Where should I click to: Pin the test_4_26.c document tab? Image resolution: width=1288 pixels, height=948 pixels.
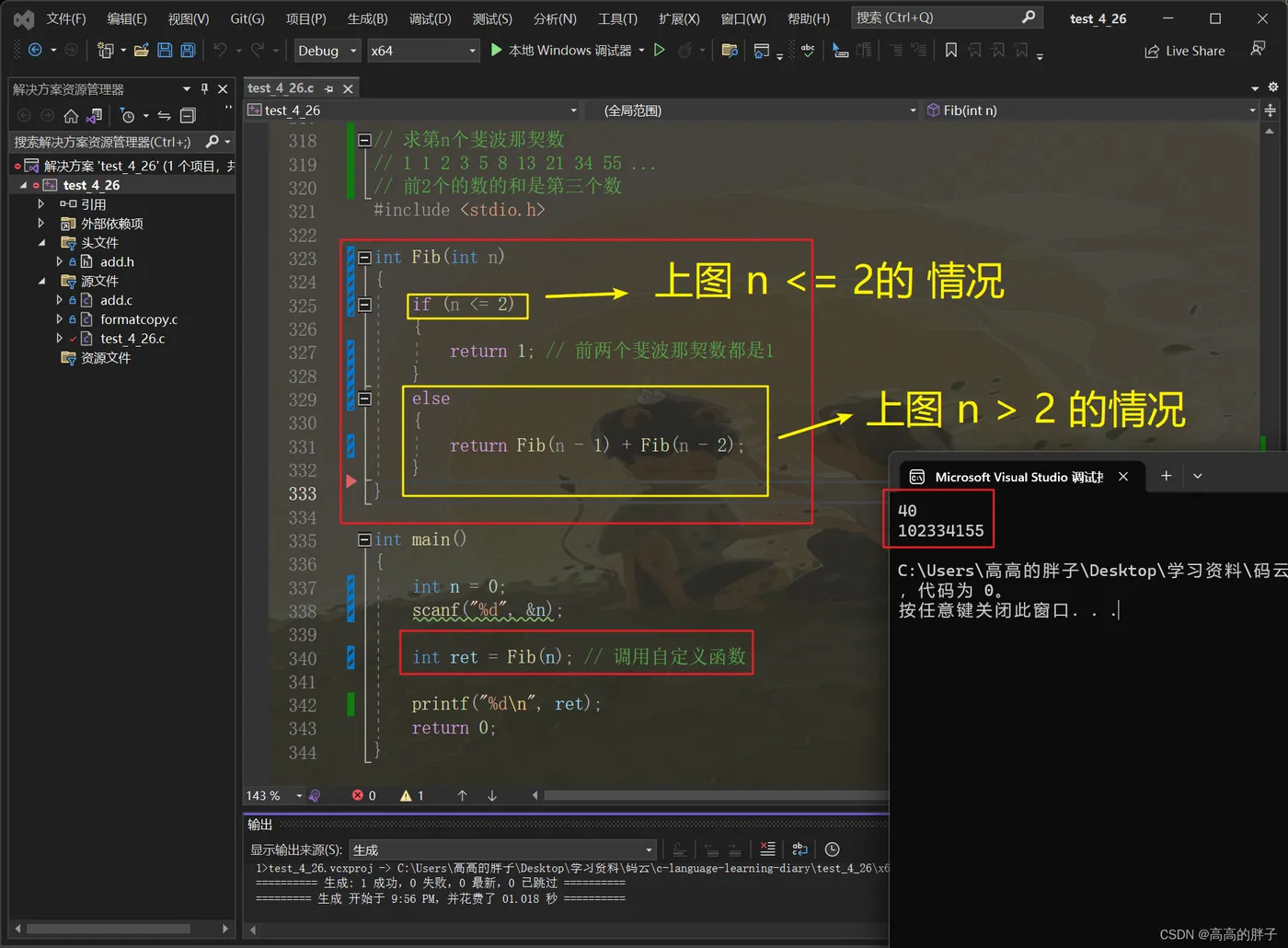328,89
